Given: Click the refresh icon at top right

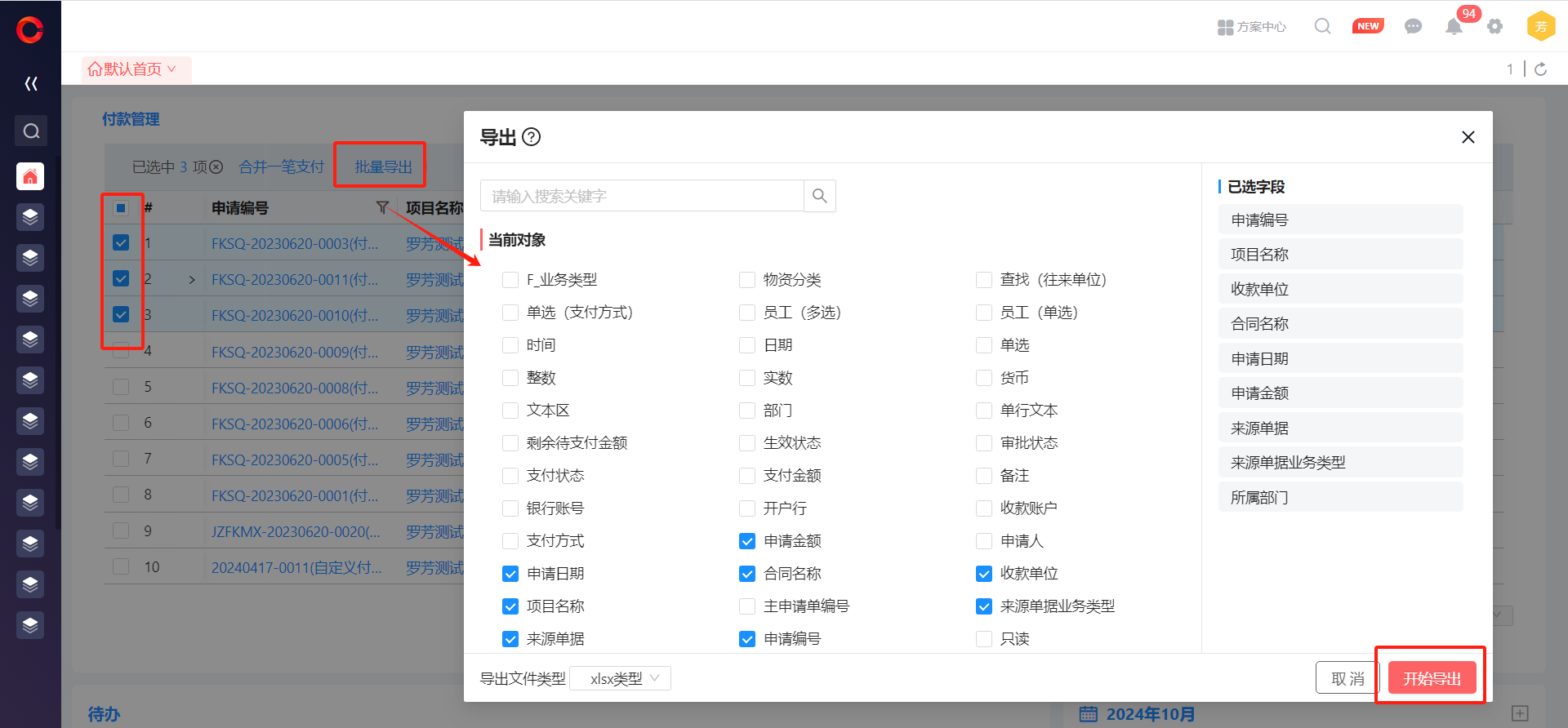Looking at the screenshot, I should (1540, 69).
